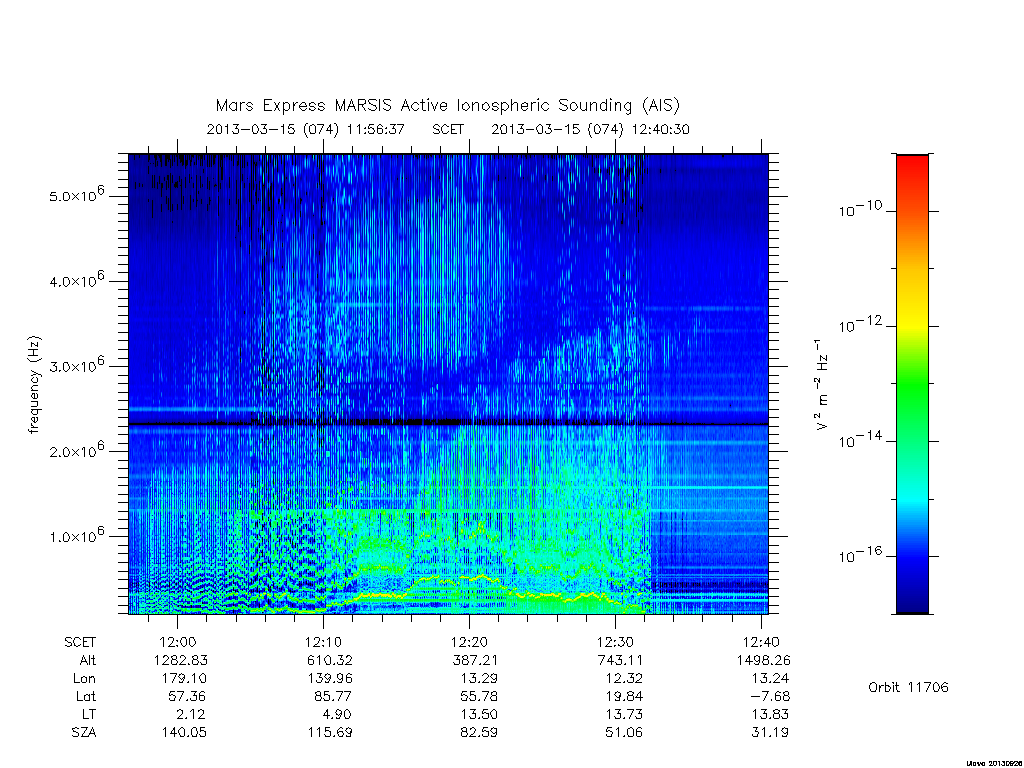Click the '3.0×10^6' frequency tick label

[77, 364]
